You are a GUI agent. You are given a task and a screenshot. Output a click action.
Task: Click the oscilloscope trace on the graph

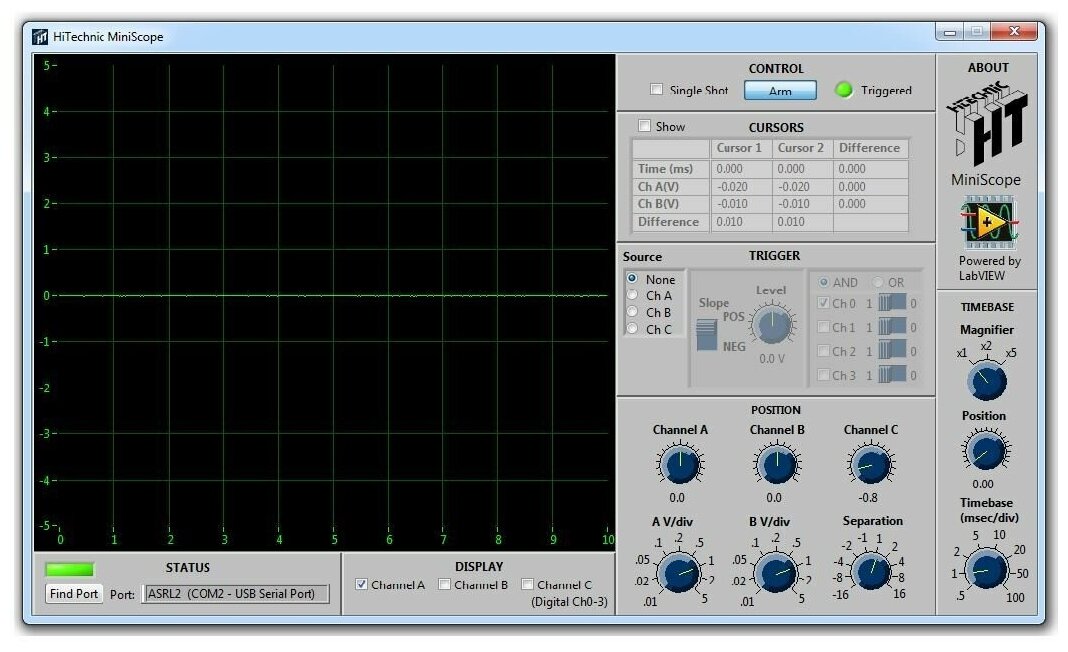(x=334, y=295)
